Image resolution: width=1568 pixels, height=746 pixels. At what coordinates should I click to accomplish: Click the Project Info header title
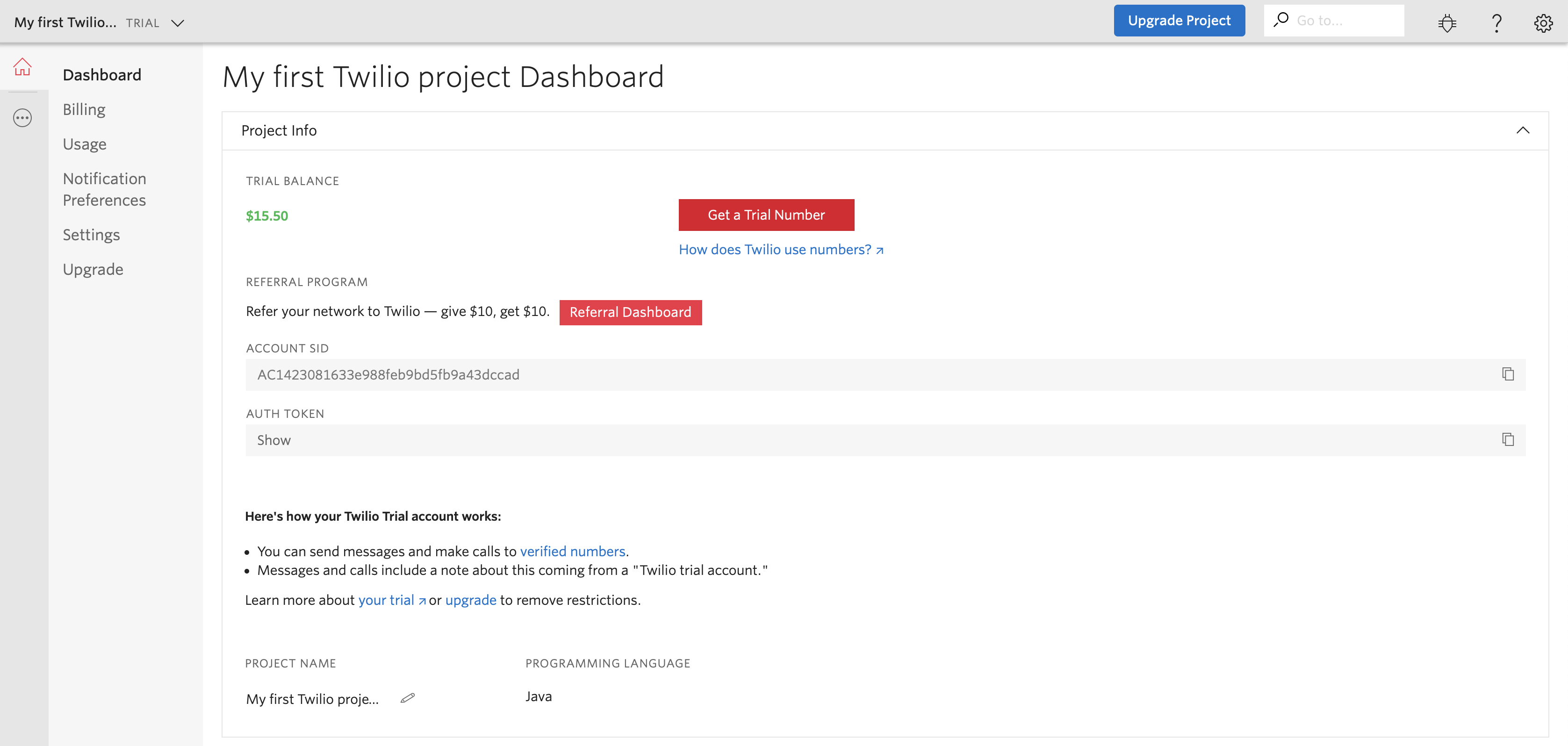coord(279,130)
